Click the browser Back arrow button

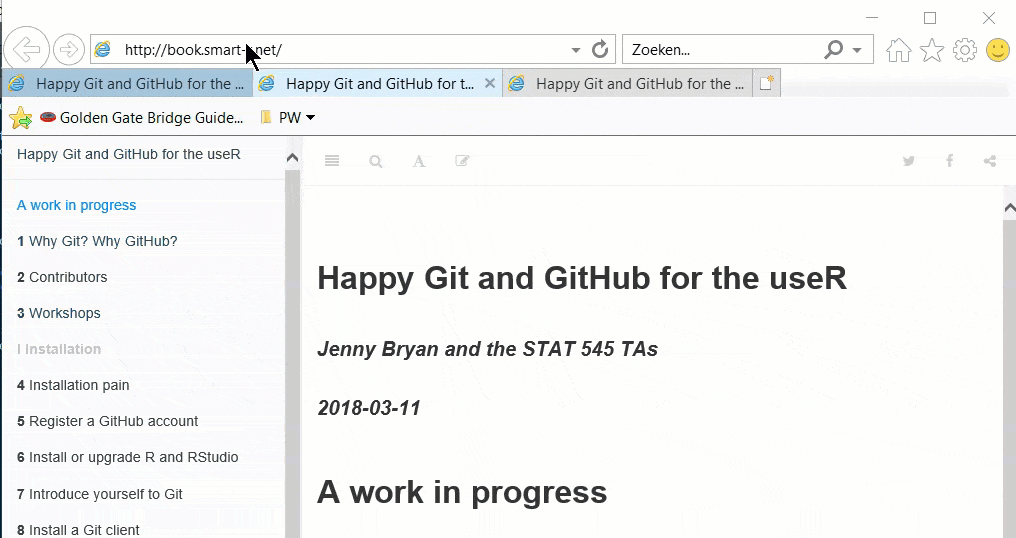pos(27,49)
